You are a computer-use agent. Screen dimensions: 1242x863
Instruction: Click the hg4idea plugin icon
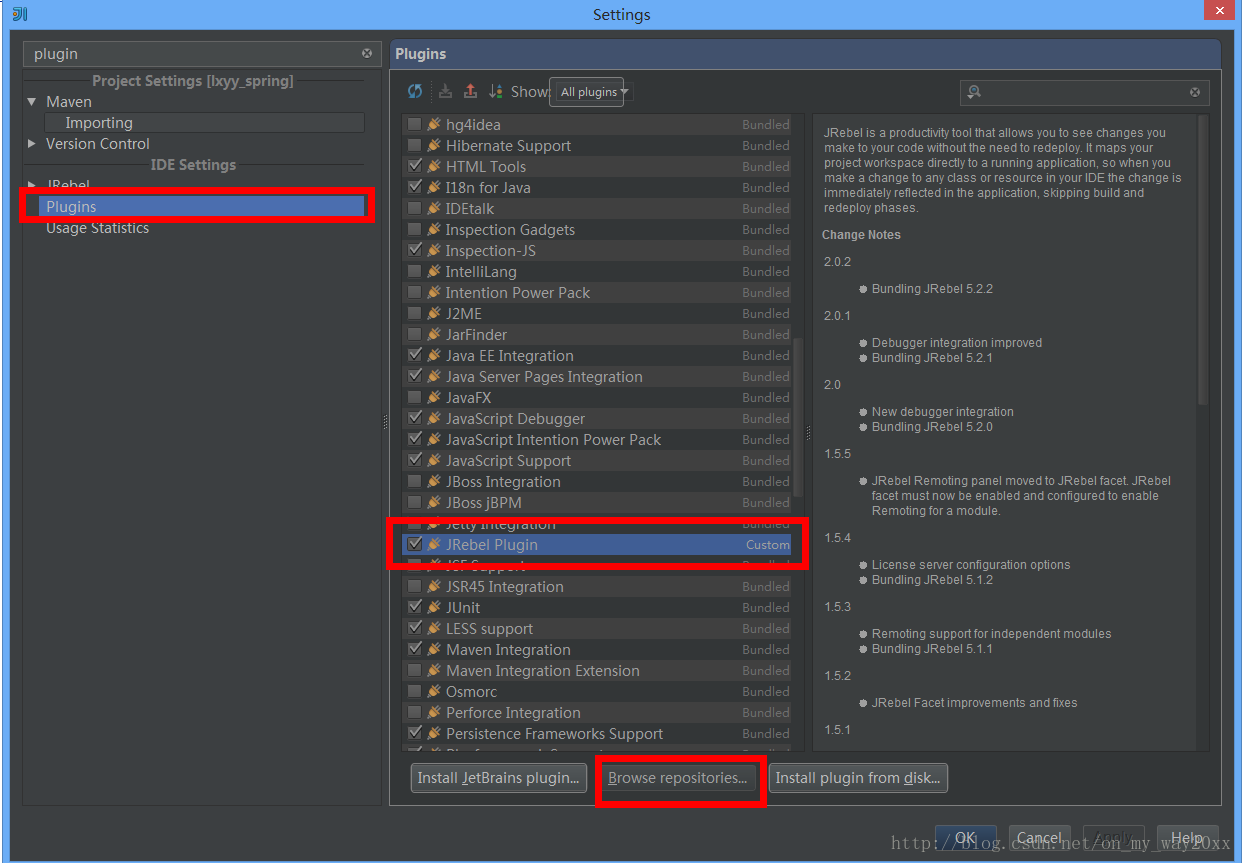click(x=434, y=125)
